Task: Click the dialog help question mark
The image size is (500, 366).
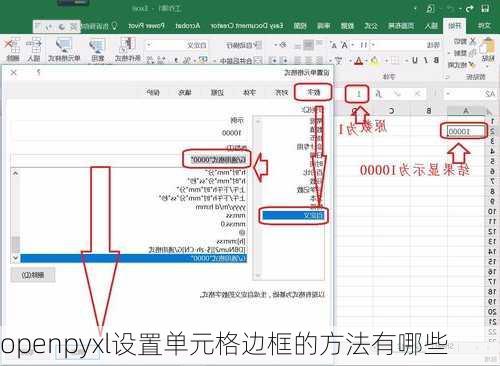Action: (39, 72)
